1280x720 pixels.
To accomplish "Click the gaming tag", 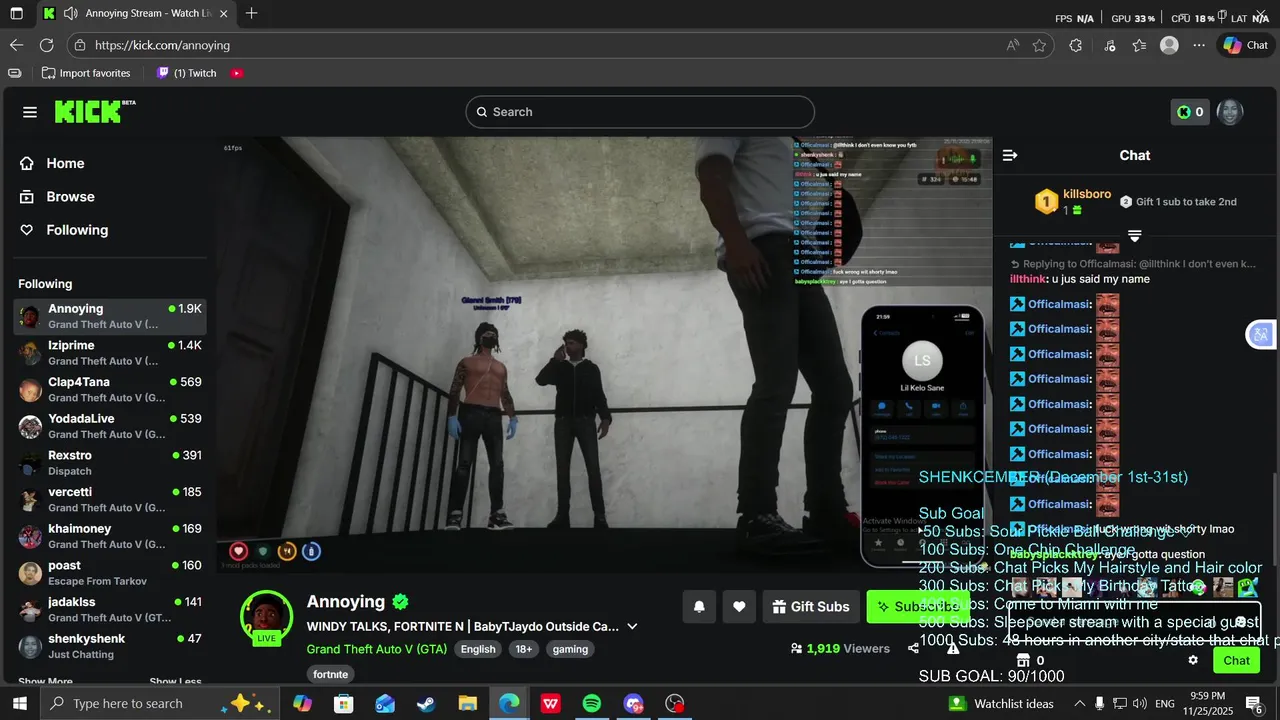I will click(570, 649).
